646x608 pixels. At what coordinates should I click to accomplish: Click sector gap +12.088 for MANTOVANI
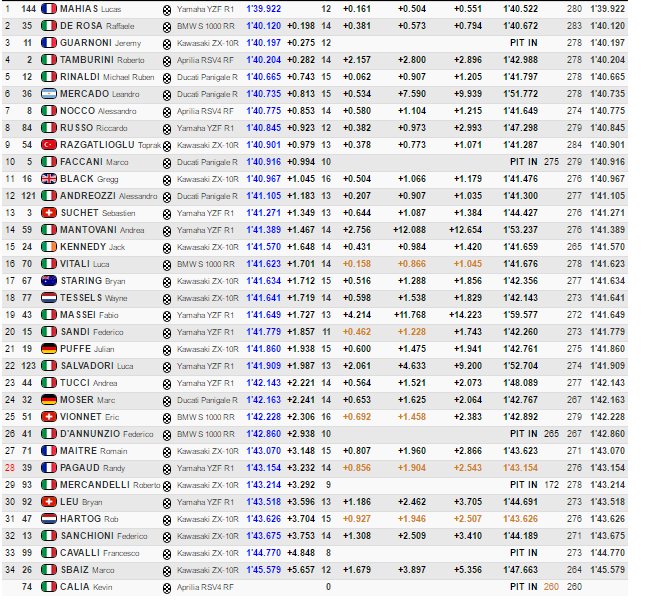coord(410,230)
